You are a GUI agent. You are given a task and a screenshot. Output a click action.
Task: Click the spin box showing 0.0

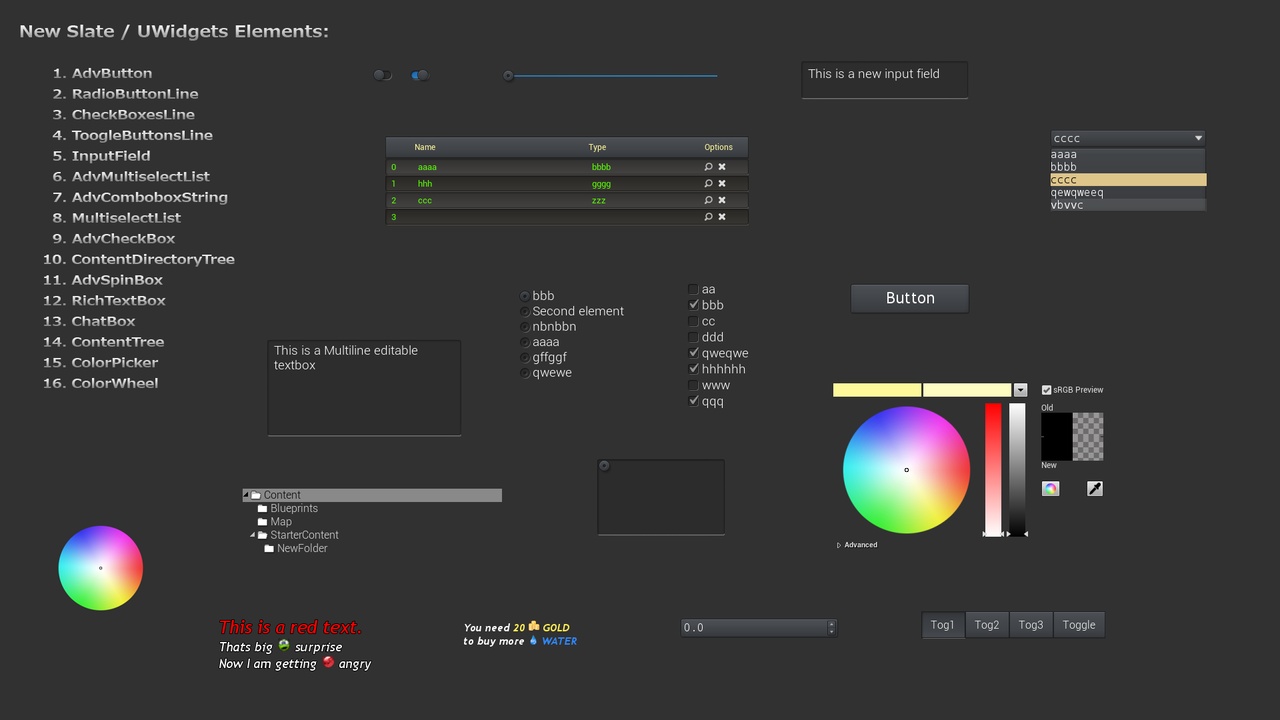759,627
